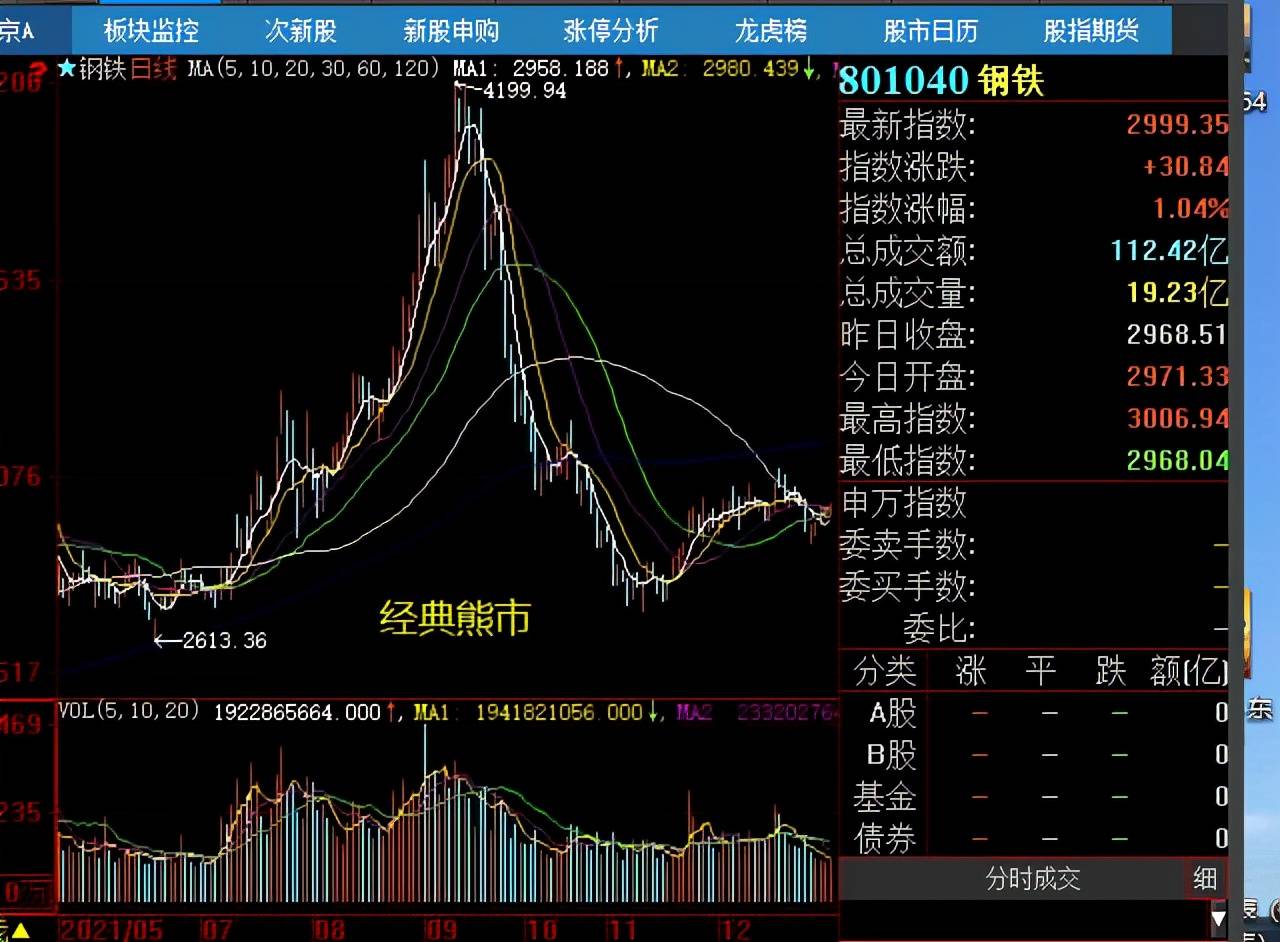Click the 801040 钢铁 index title
1280x942 pixels.
pyautogui.click(x=941, y=80)
